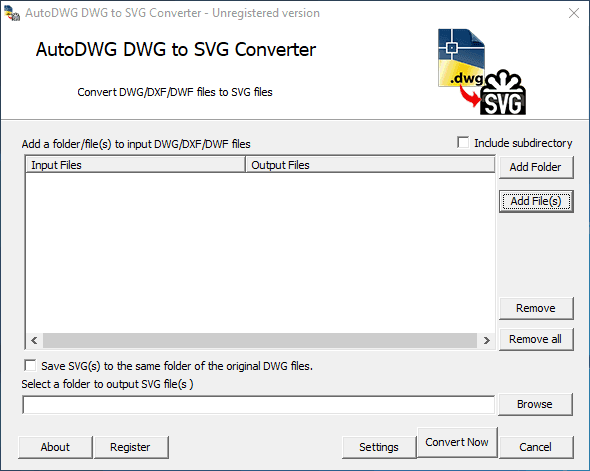Start conversion with Convert Now
Screen dimensions: 590x471
coord(457,442)
